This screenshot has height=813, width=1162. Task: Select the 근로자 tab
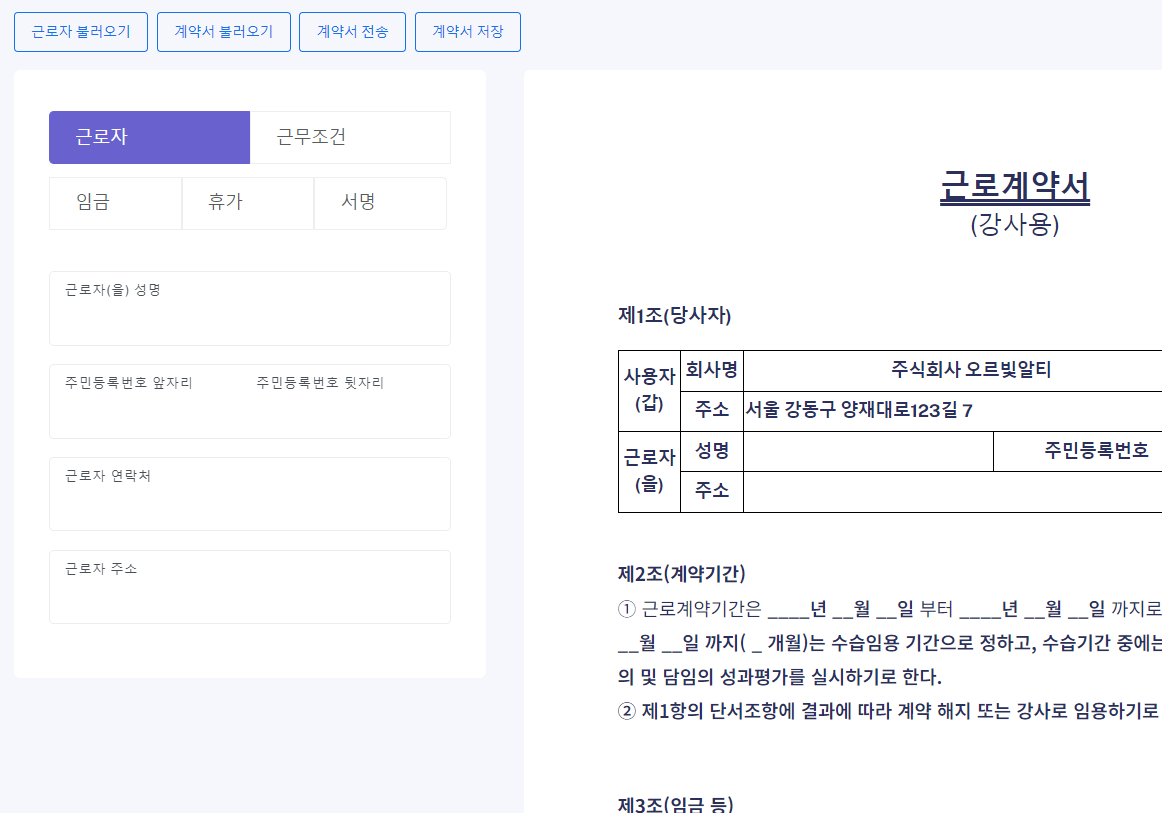point(149,137)
